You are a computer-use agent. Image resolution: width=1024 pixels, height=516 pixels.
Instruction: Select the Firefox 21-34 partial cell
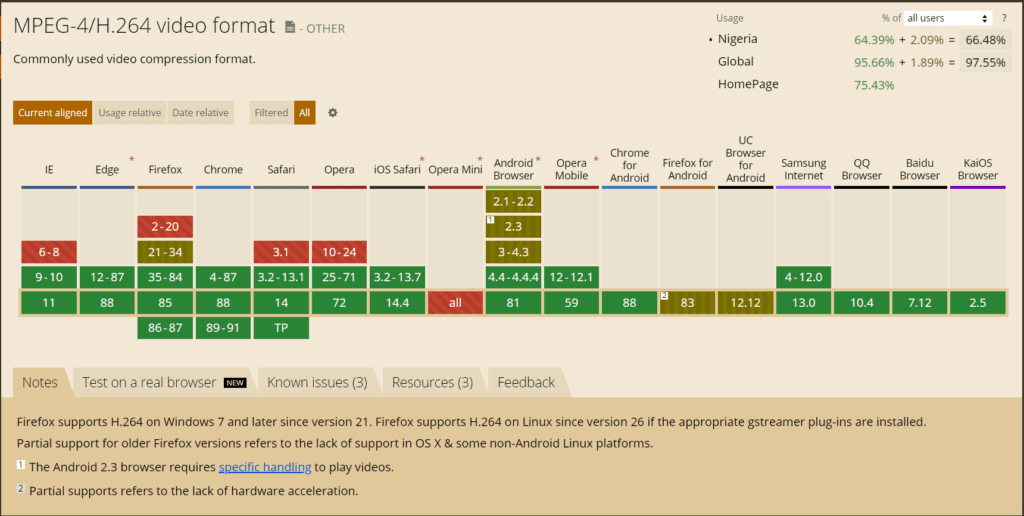[165, 252]
